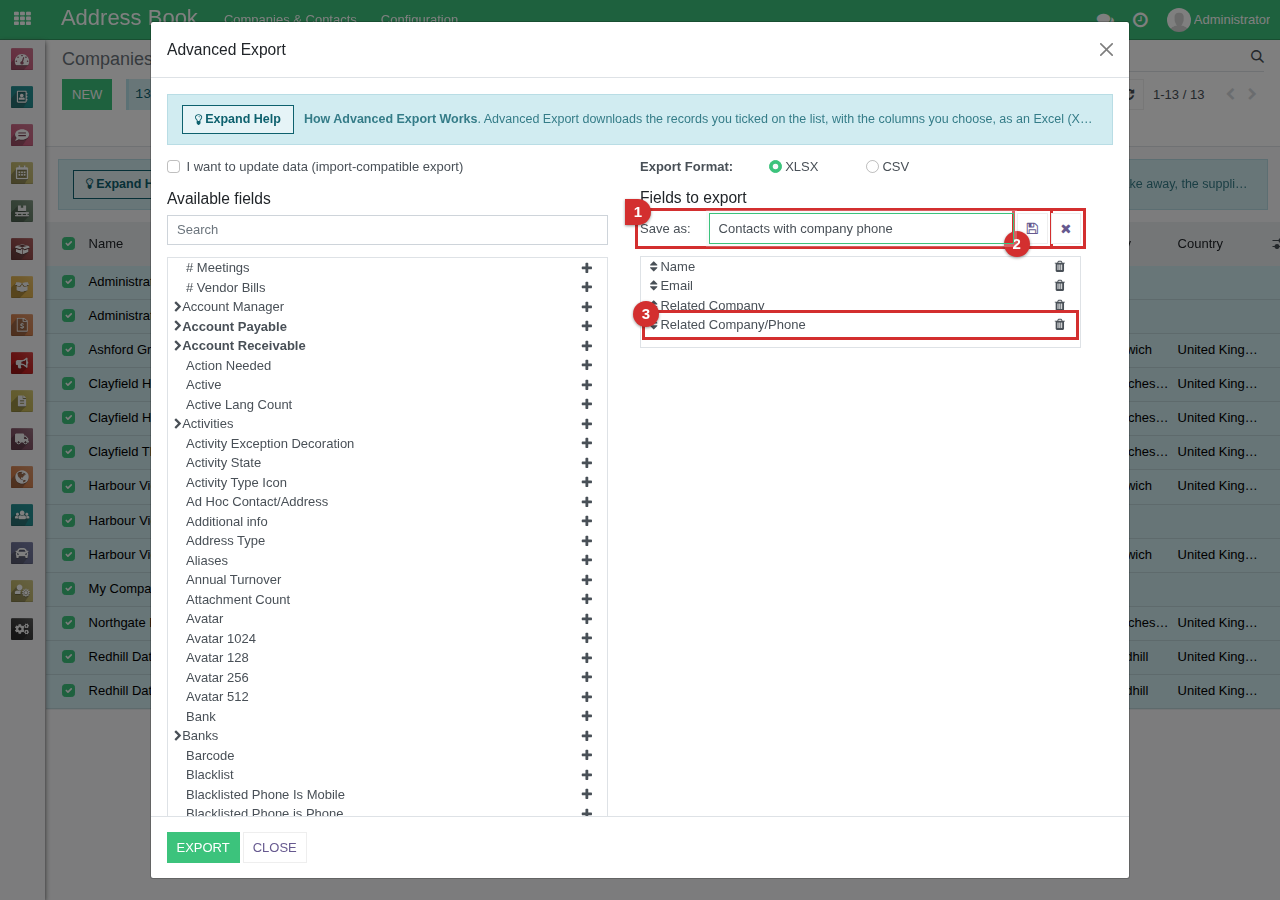Click the Expand Help button in the dialog

pos(238,119)
